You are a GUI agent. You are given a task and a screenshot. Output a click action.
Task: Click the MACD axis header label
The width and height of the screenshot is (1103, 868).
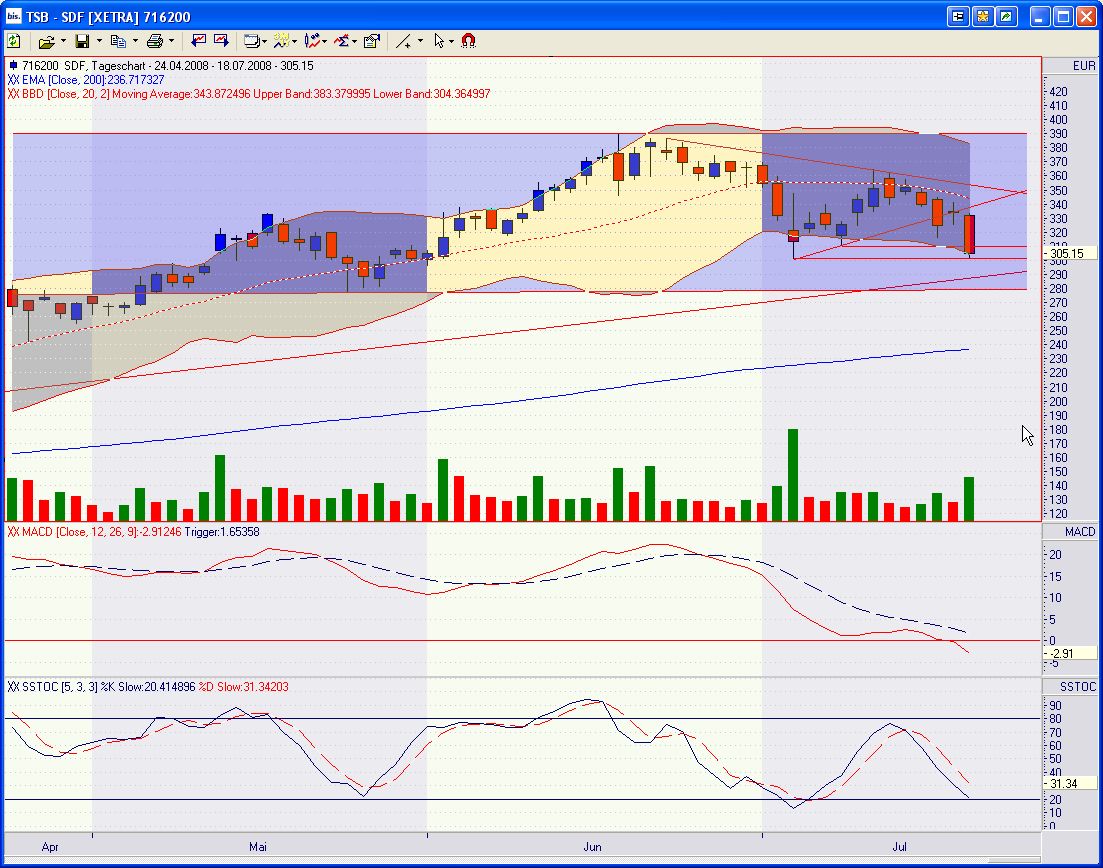(1080, 532)
